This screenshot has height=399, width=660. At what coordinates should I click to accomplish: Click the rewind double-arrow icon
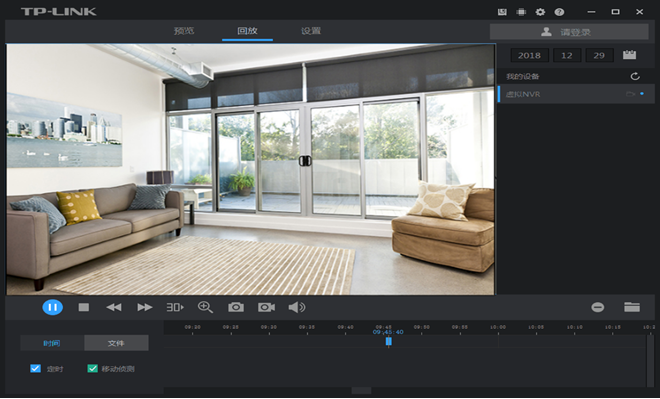[114, 307]
